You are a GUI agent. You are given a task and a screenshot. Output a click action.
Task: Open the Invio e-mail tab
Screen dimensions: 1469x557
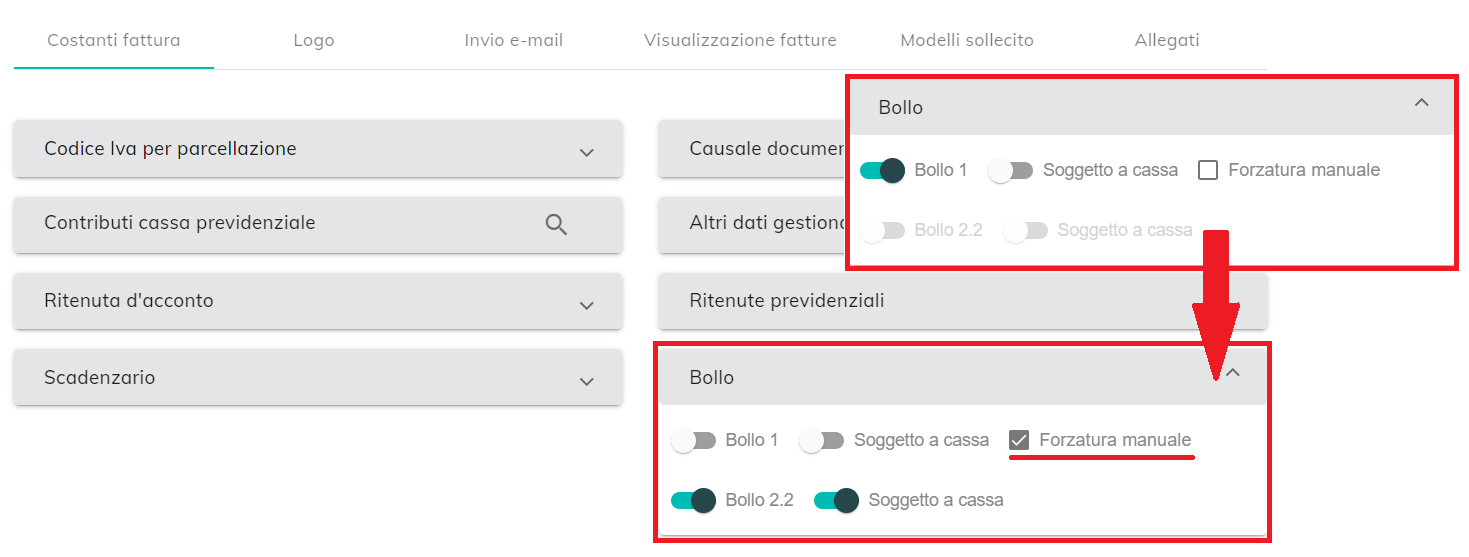pos(514,41)
